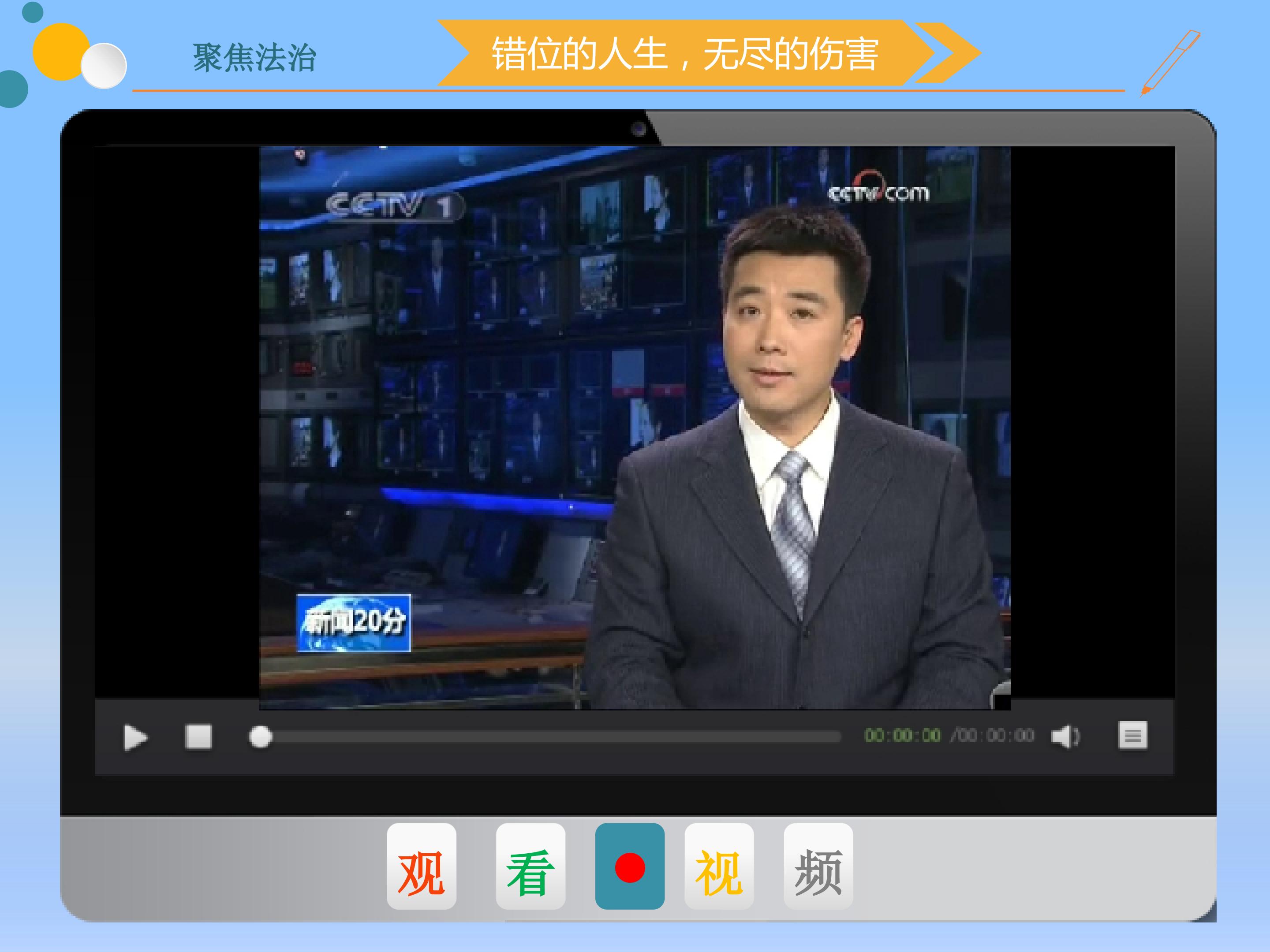Click the webcam dot on monitor bezel

[639, 129]
